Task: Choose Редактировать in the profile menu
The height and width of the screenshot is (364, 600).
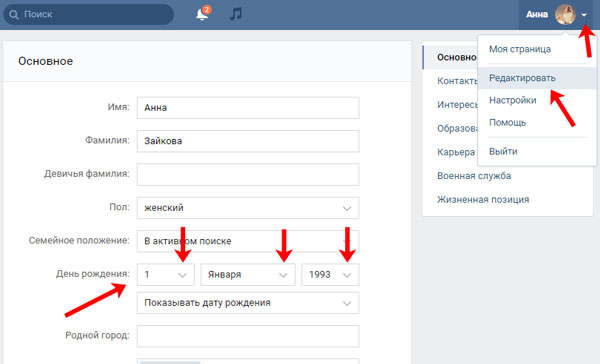Action: tap(537, 78)
